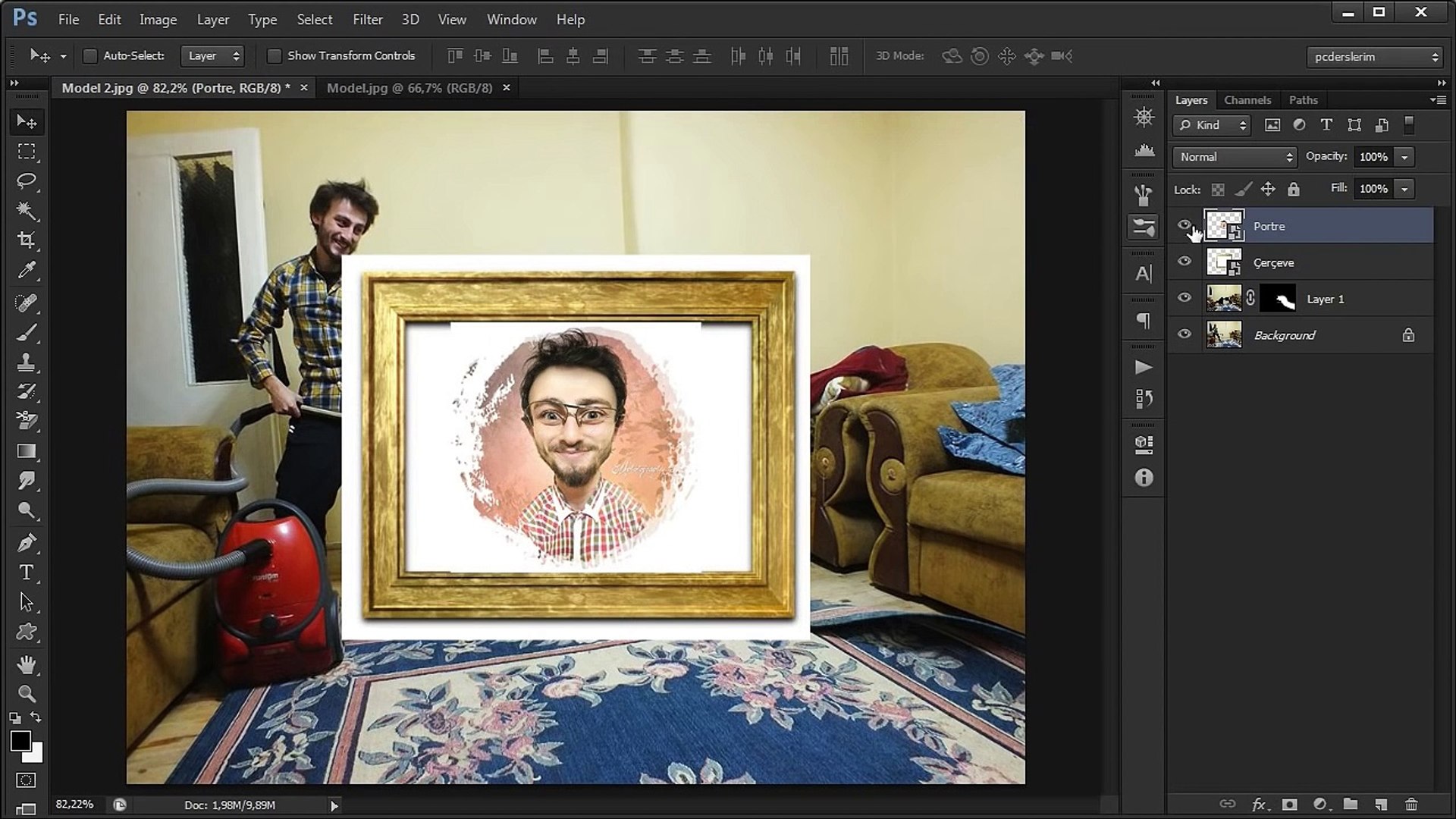Select the Zoom tool in the toolbox
This screenshot has height=819, width=1456.
pos(27,694)
